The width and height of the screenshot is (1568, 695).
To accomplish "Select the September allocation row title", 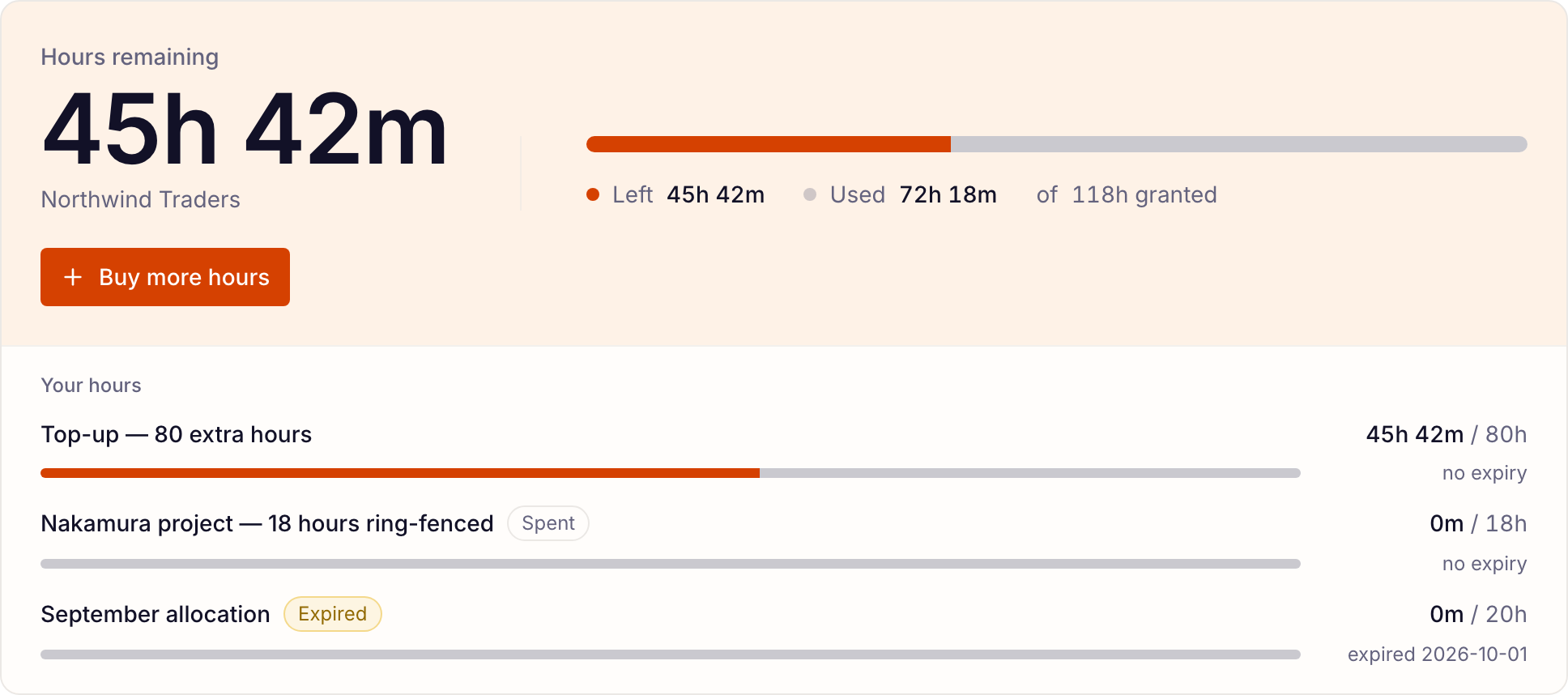I will 156,615.
